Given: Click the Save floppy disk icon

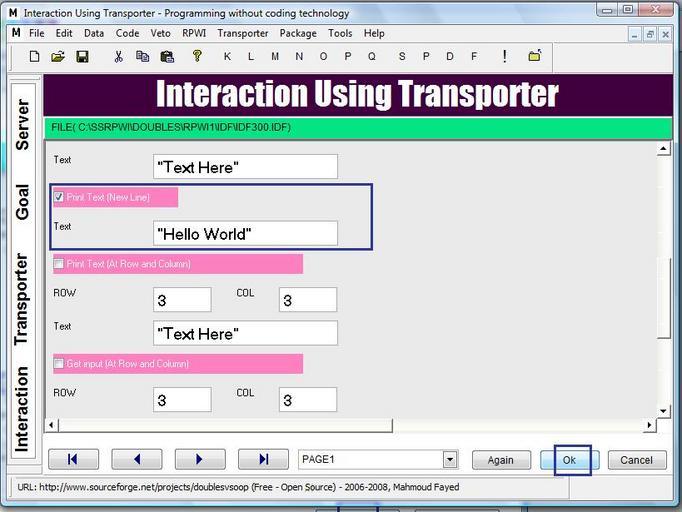Looking at the screenshot, I should pos(83,57).
